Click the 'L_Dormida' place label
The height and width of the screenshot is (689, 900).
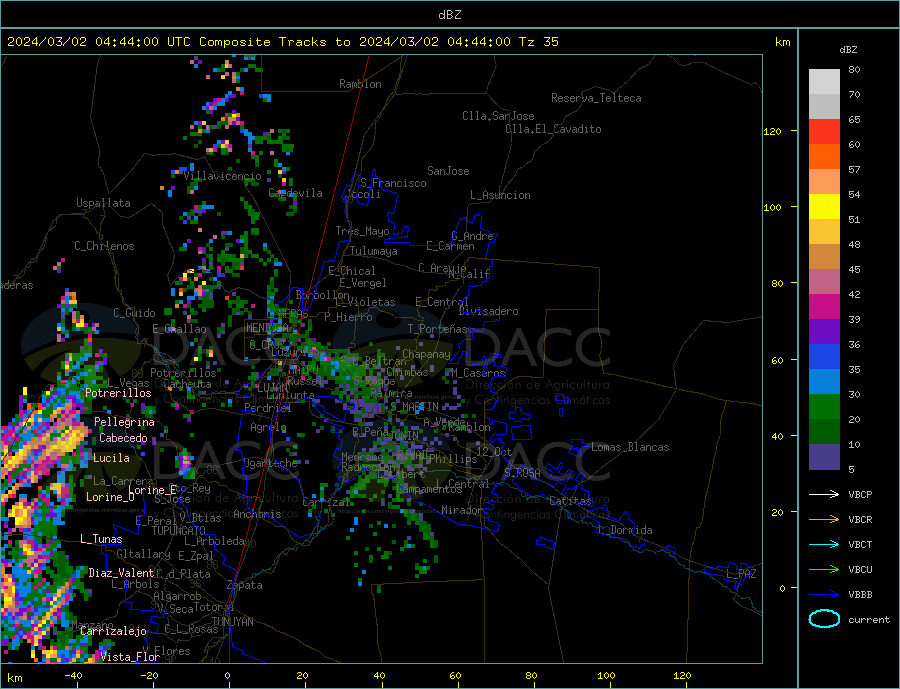[x=628, y=530]
